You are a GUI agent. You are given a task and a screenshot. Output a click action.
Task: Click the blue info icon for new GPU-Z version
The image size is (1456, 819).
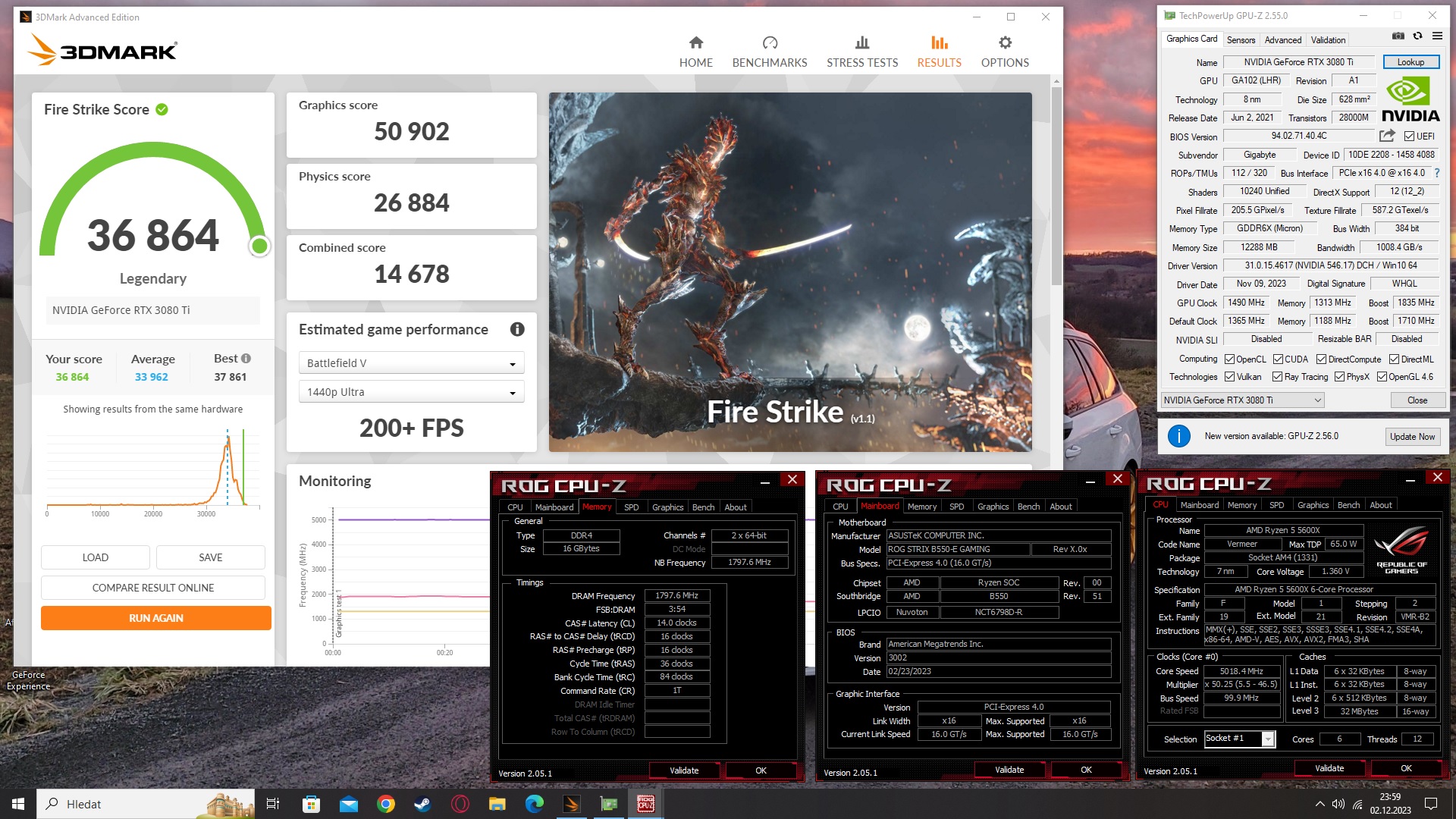pyautogui.click(x=1178, y=436)
